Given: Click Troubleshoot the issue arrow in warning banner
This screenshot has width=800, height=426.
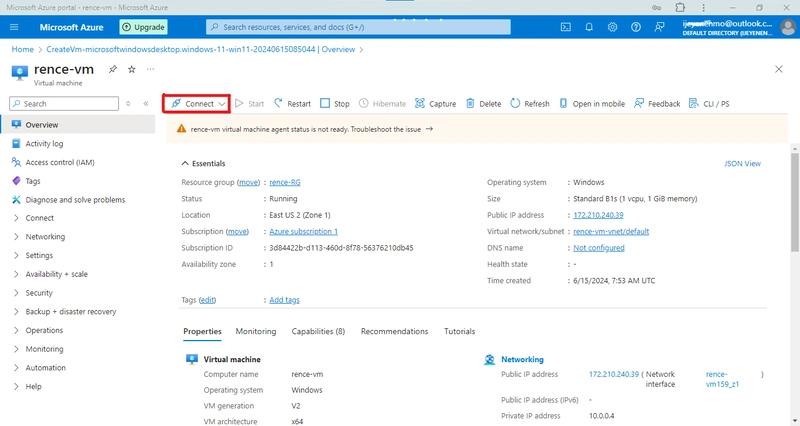Looking at the screenshot, I should click(429, 129).
